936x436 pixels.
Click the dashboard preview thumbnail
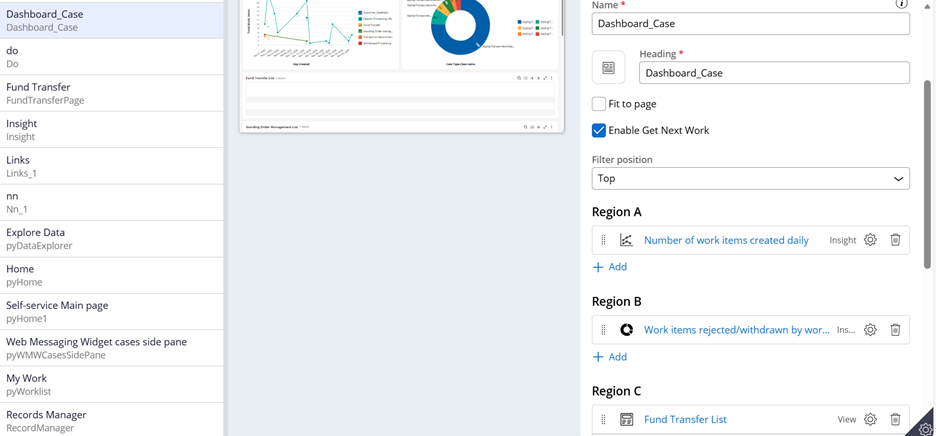tap(401, 65)
